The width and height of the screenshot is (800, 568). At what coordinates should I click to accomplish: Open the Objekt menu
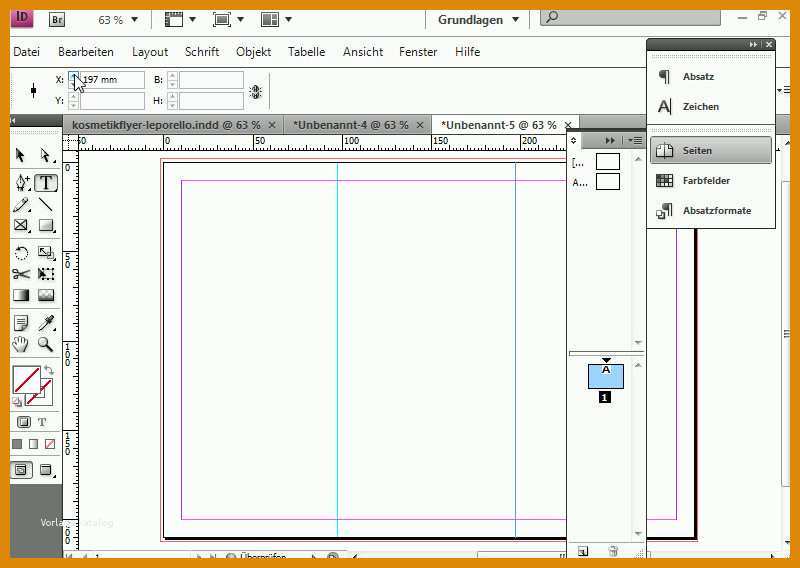[254, 52]
